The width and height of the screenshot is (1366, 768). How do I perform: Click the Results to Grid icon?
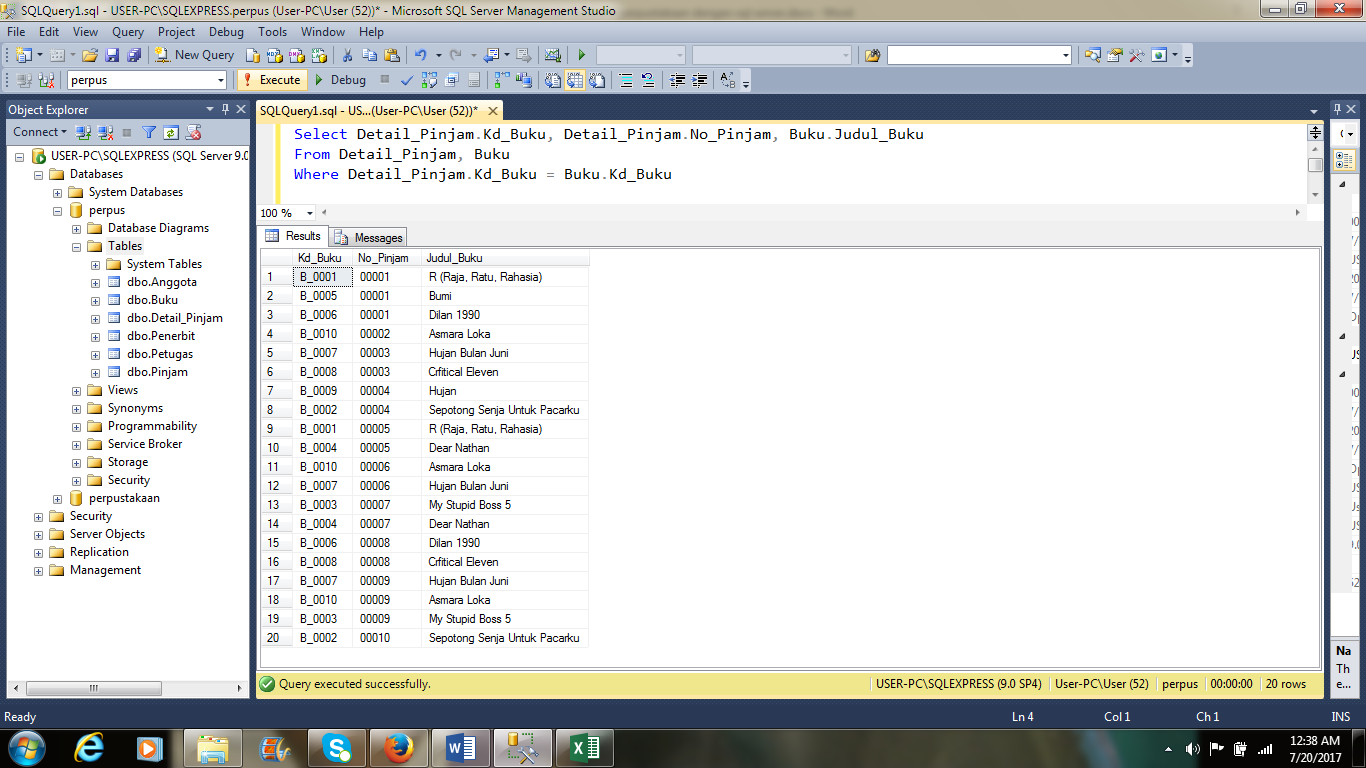576,78
